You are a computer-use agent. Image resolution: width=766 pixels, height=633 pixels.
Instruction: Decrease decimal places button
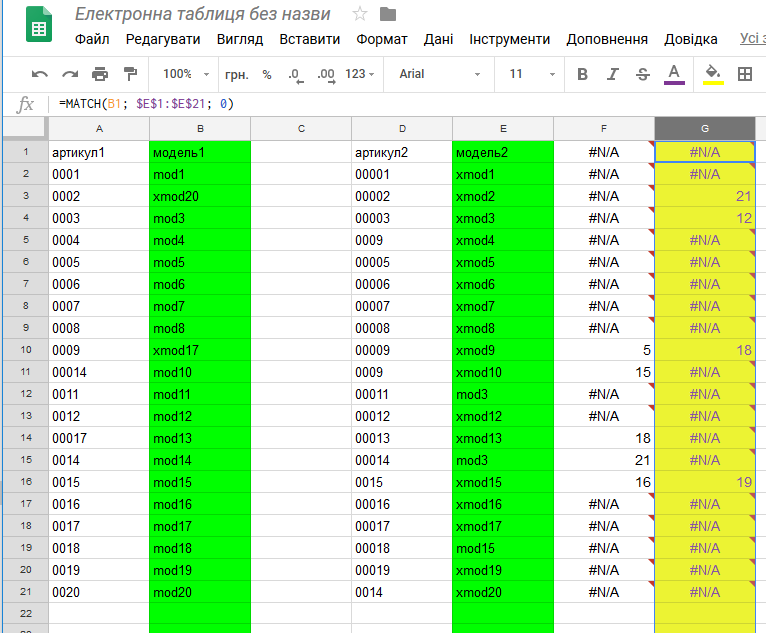click(296, 75)
